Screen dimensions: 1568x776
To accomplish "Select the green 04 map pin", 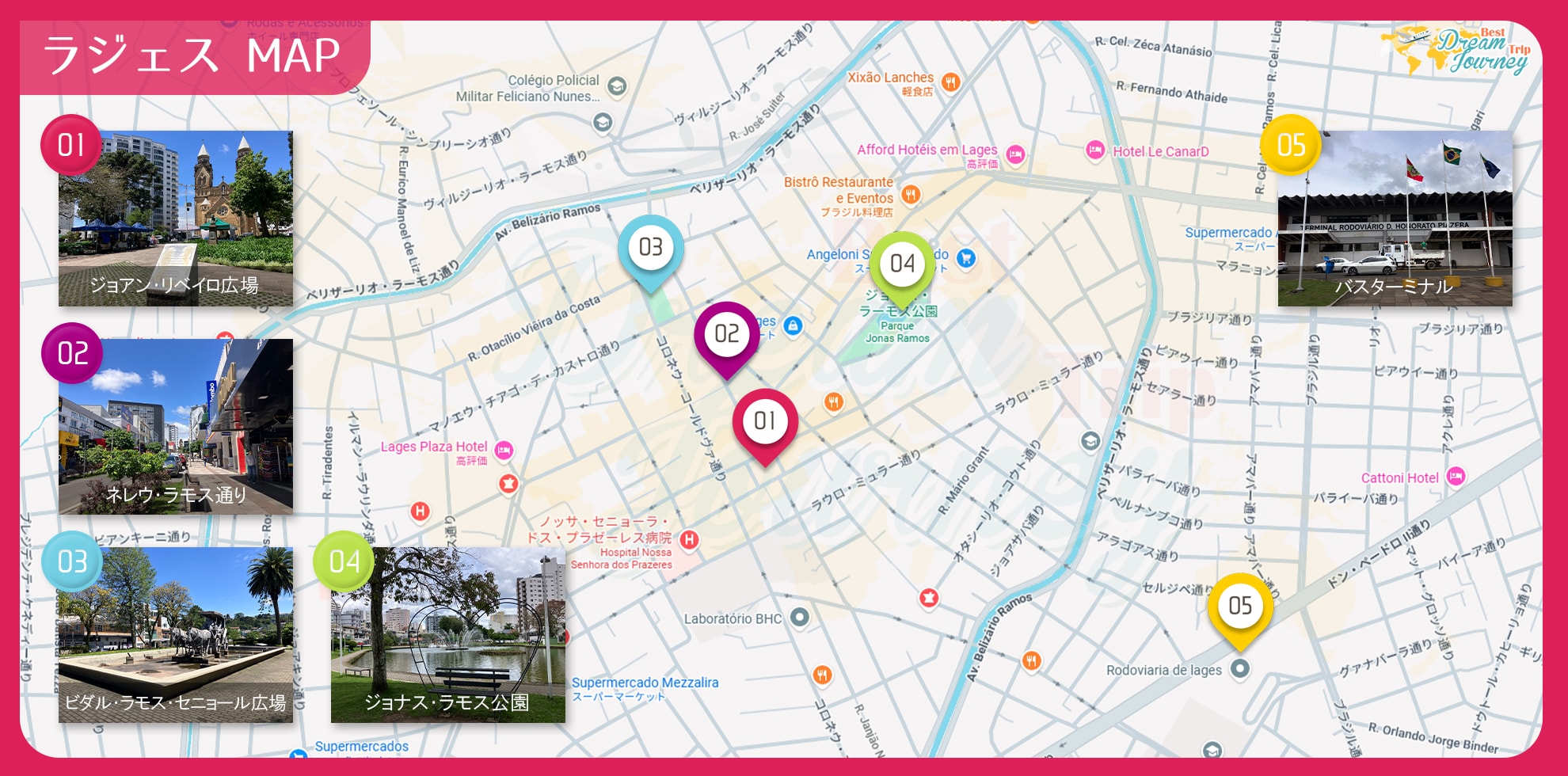I will coord(903,269).
